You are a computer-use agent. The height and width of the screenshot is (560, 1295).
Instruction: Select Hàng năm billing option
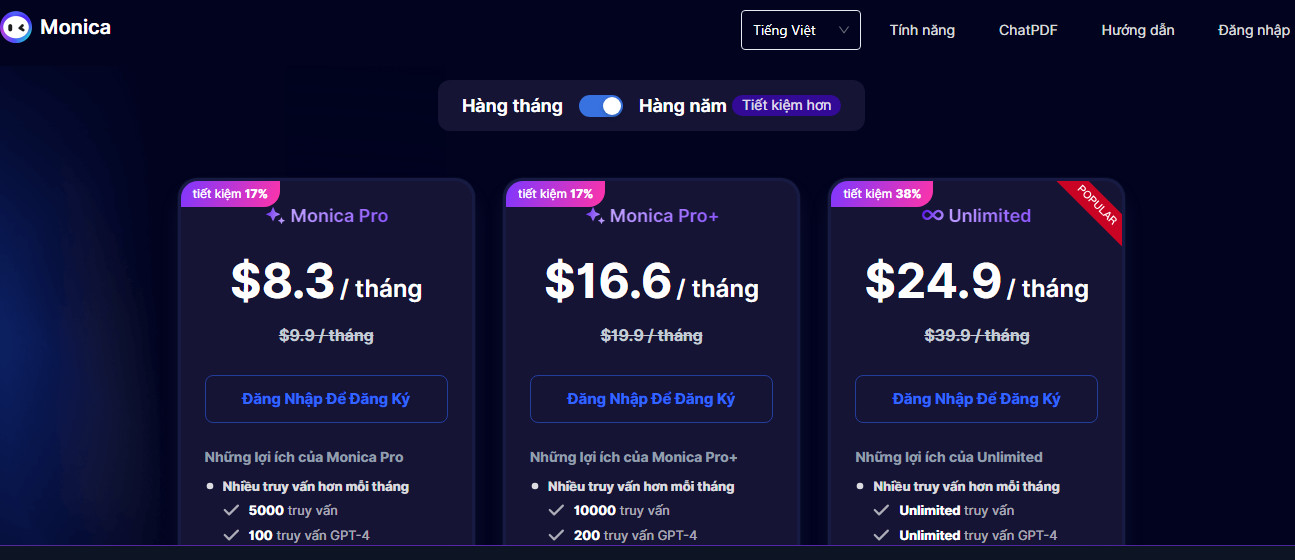(683, 105)
